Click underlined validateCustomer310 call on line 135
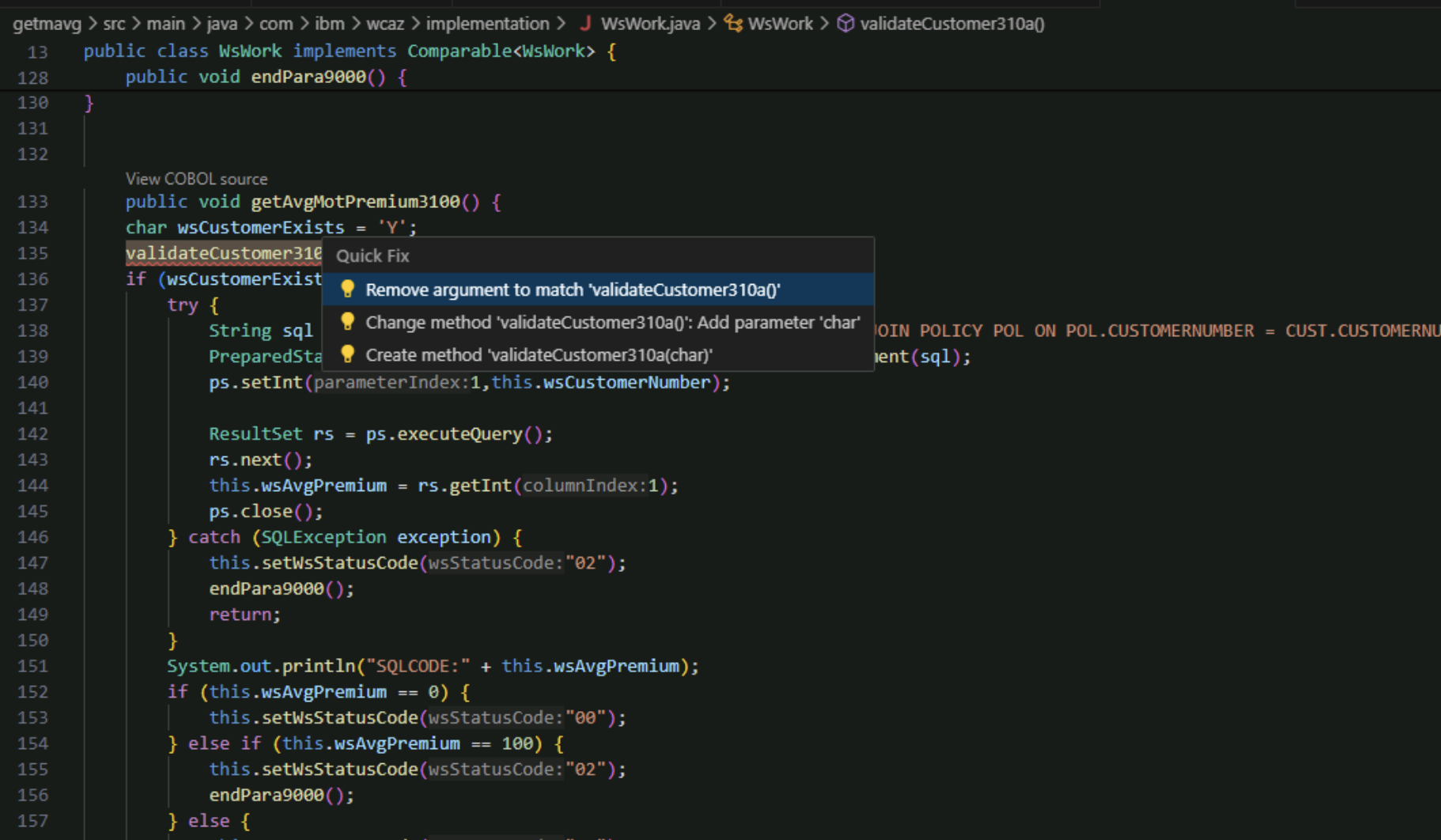1441x840 pixels. pyautogui.click(x=224, y=253)
